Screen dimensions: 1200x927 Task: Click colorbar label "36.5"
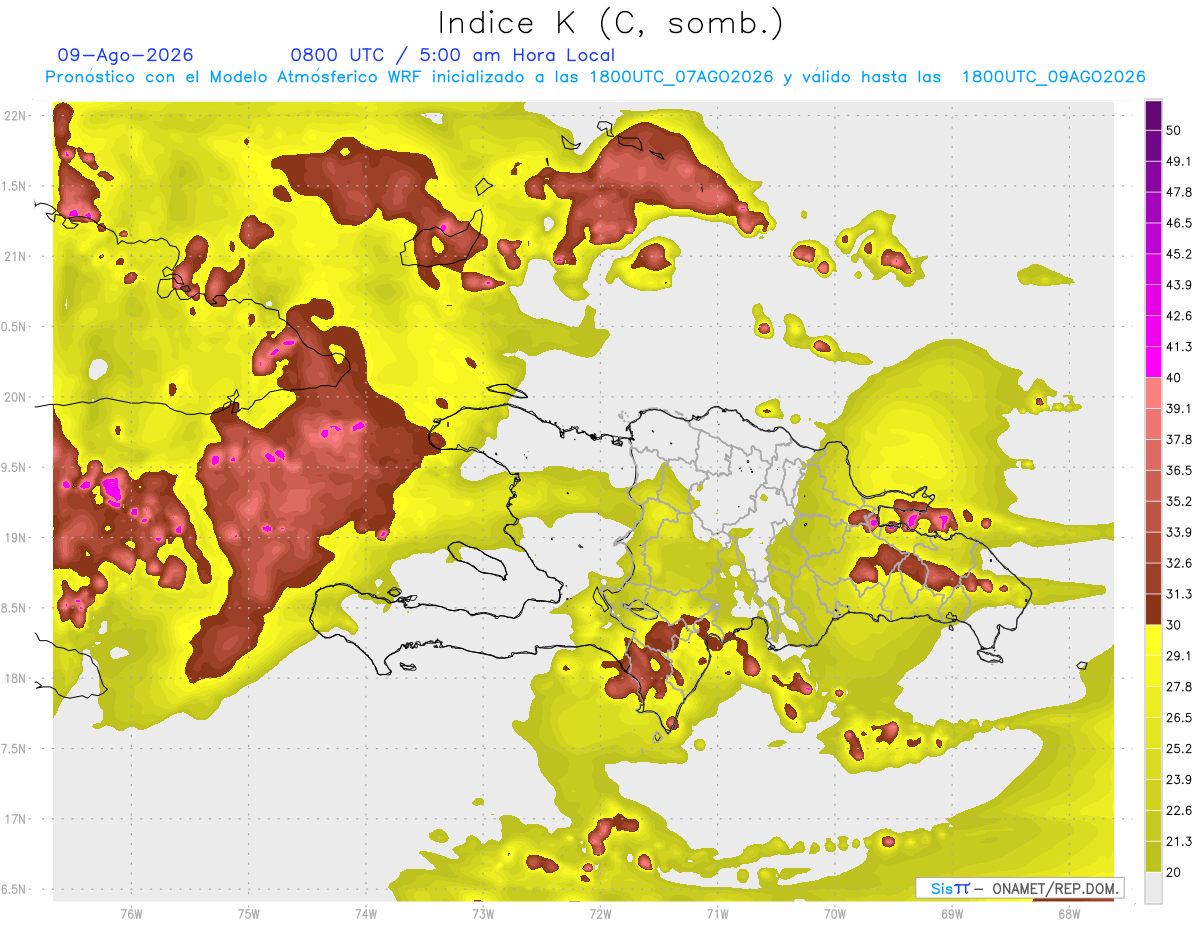1179,470
